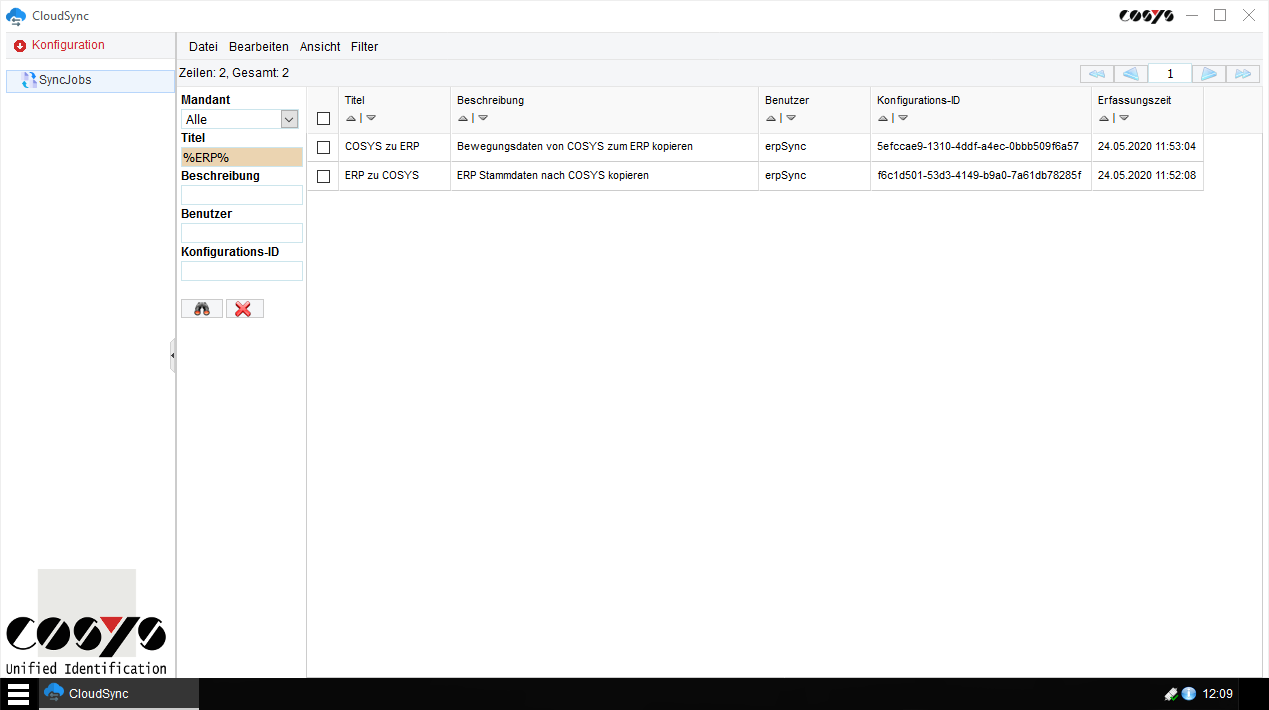Select the Konfiguration entry in the sidebar
The height and width of the screenshot is (710, 1269).
(67, 45)
